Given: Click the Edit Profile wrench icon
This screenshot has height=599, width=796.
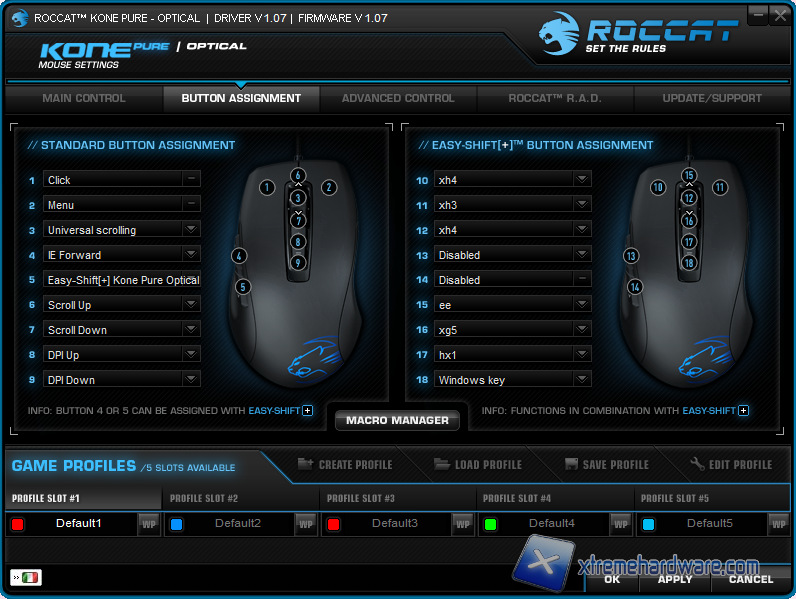Looking at the screenshot, I should point(698,464).
